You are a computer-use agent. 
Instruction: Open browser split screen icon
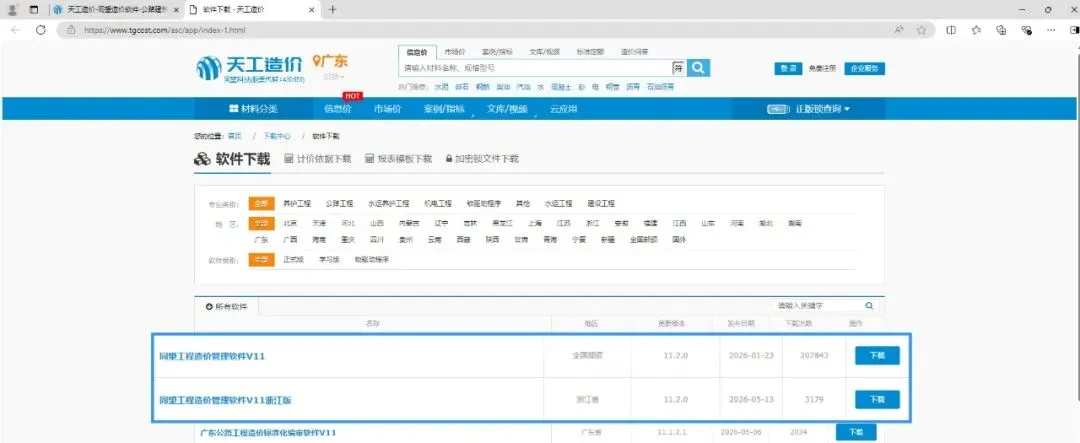(951, 30)
